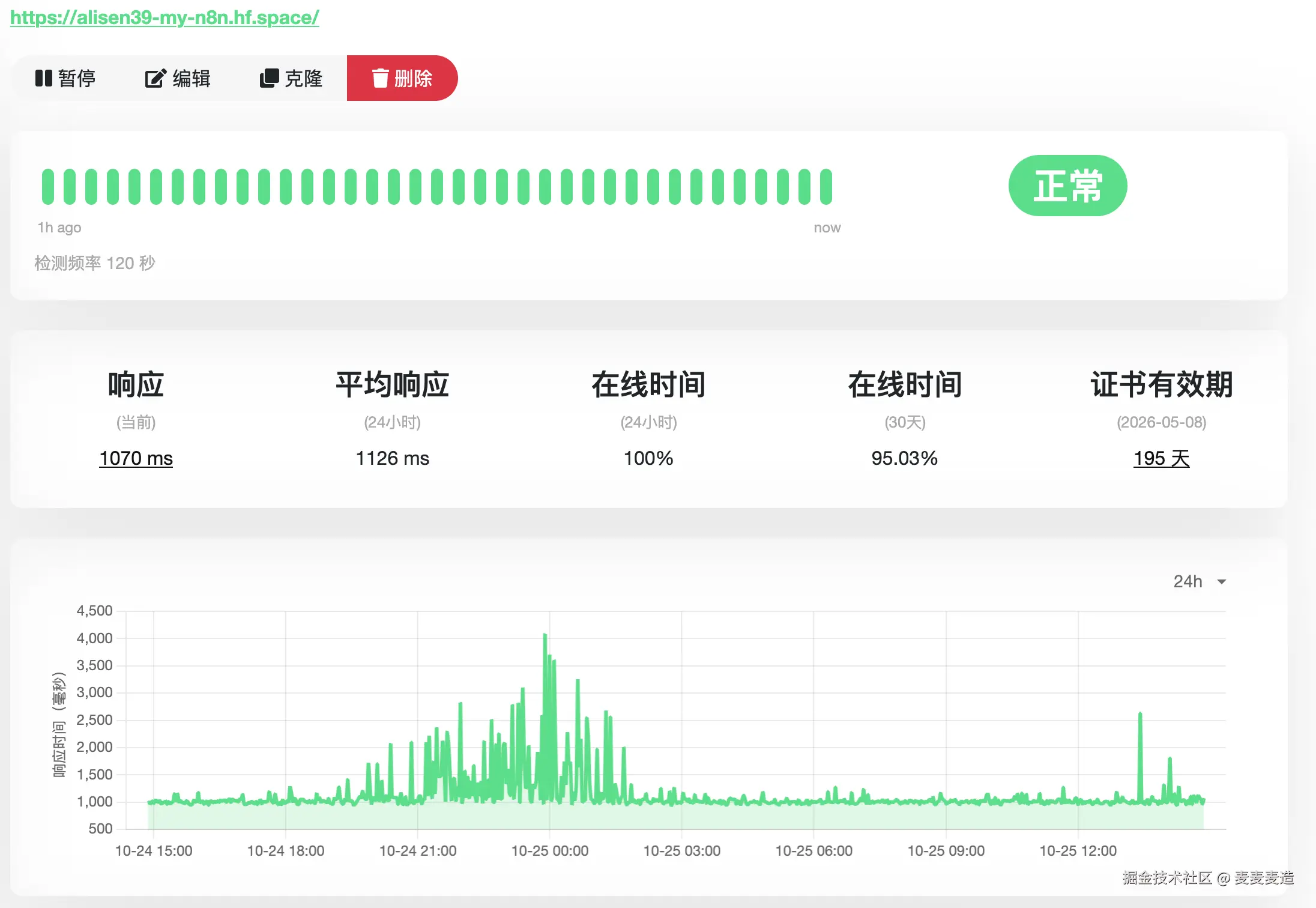Click the tallest response spike near 10-25 00:00
Screen dimensions: 1316x908
tap(545, 635)
